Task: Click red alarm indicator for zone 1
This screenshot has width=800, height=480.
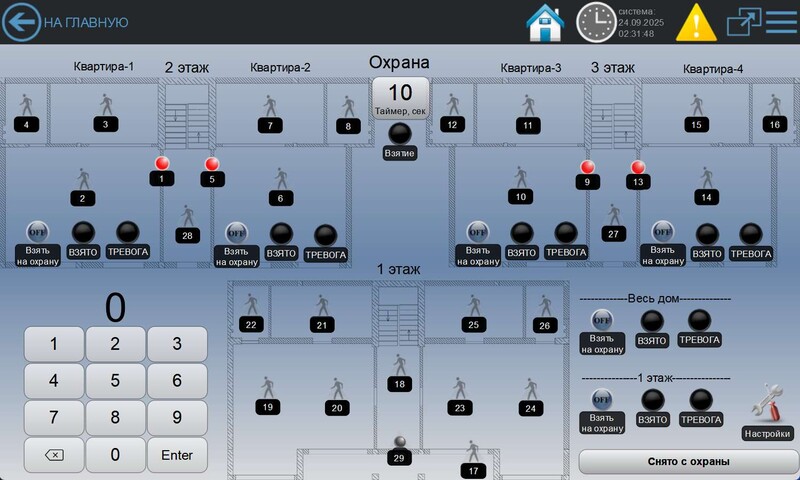Action: (161, 163)
